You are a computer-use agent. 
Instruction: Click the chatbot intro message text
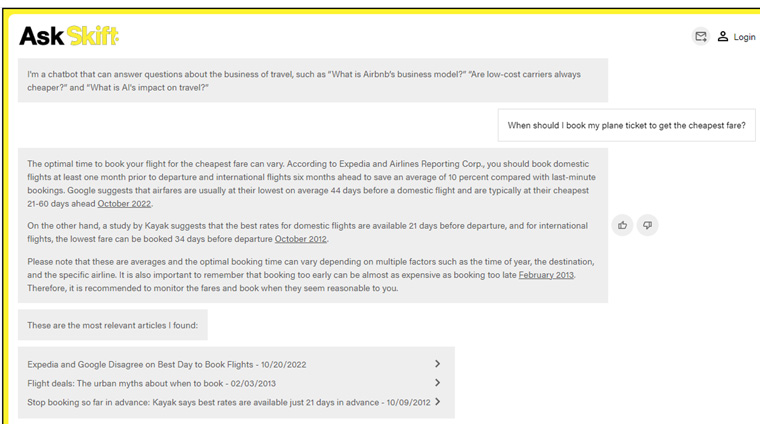click(x=304, y=81)
